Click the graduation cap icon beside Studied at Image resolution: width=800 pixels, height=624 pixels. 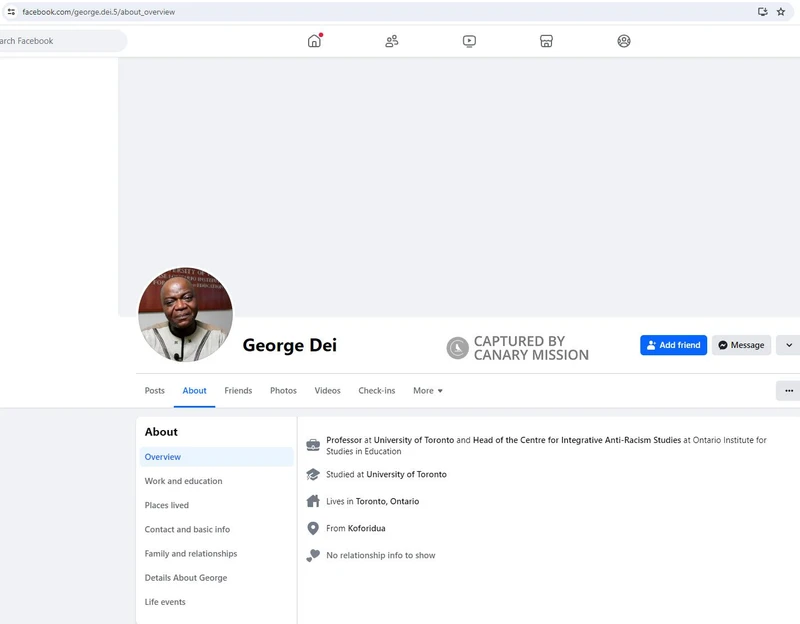(x=313, y=474)
